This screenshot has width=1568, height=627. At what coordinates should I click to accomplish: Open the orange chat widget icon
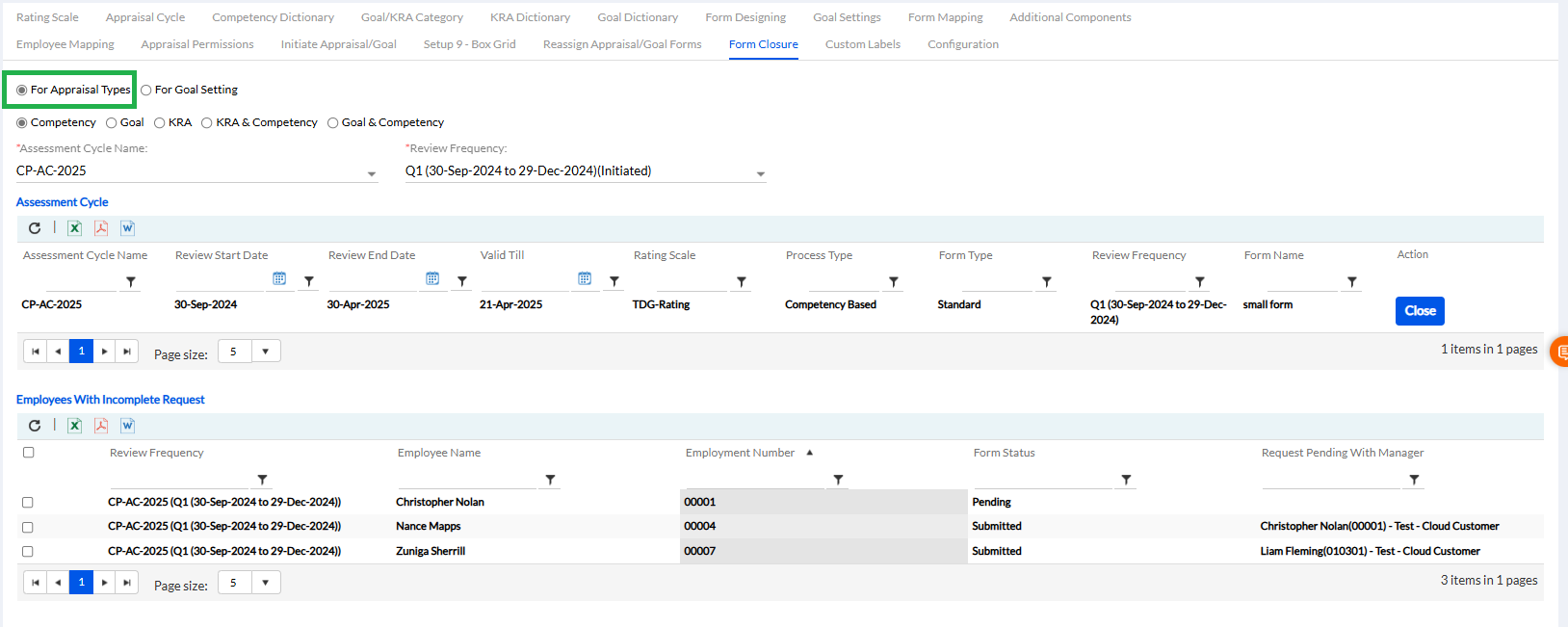(1559, 352)
